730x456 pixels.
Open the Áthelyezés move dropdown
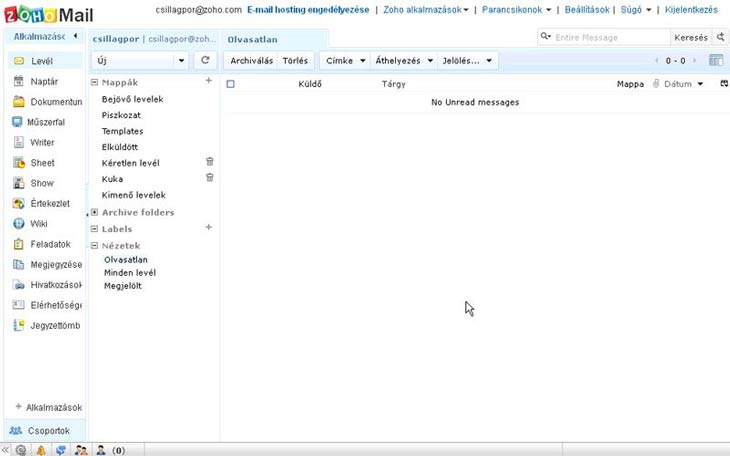coord(404,61)
